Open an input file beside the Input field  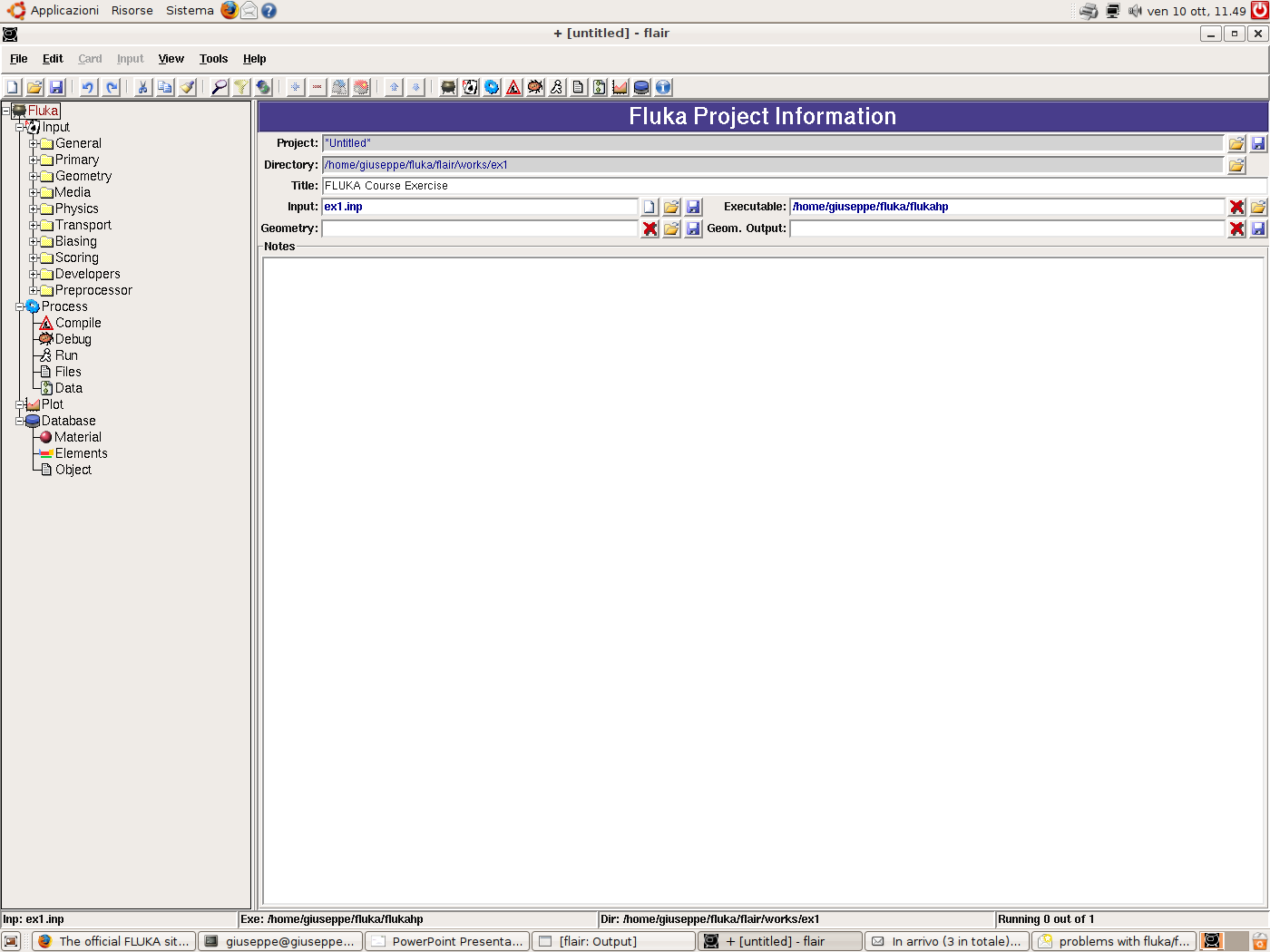(671, 207)
